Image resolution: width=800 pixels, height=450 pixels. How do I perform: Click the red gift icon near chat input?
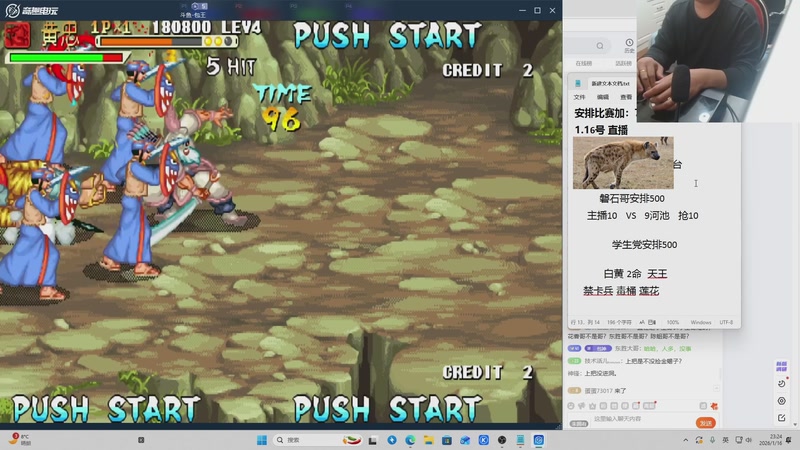pos(714,406)
